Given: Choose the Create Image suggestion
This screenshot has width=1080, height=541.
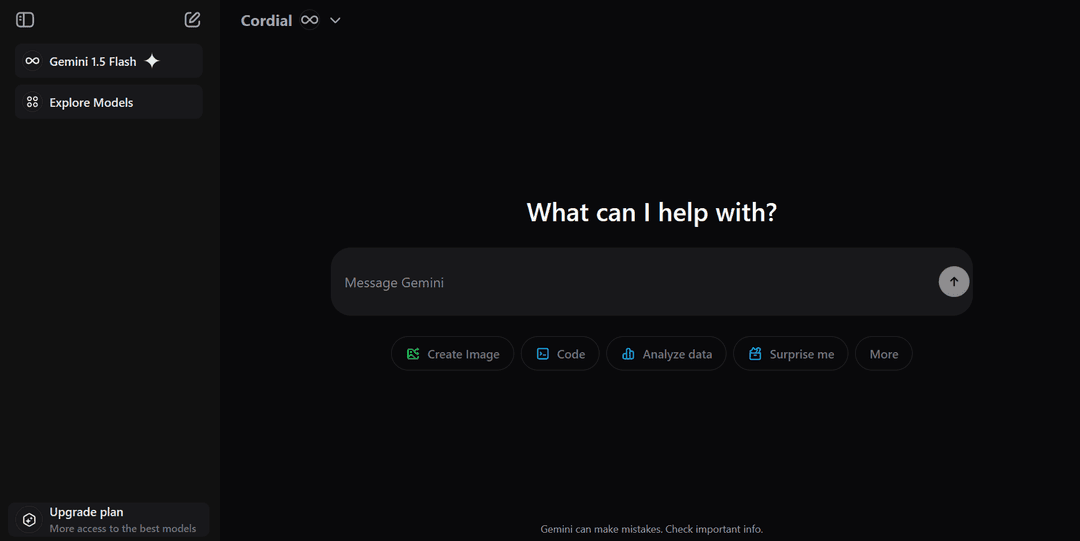Looking at the screenshot, I should (x=453, y=354).
